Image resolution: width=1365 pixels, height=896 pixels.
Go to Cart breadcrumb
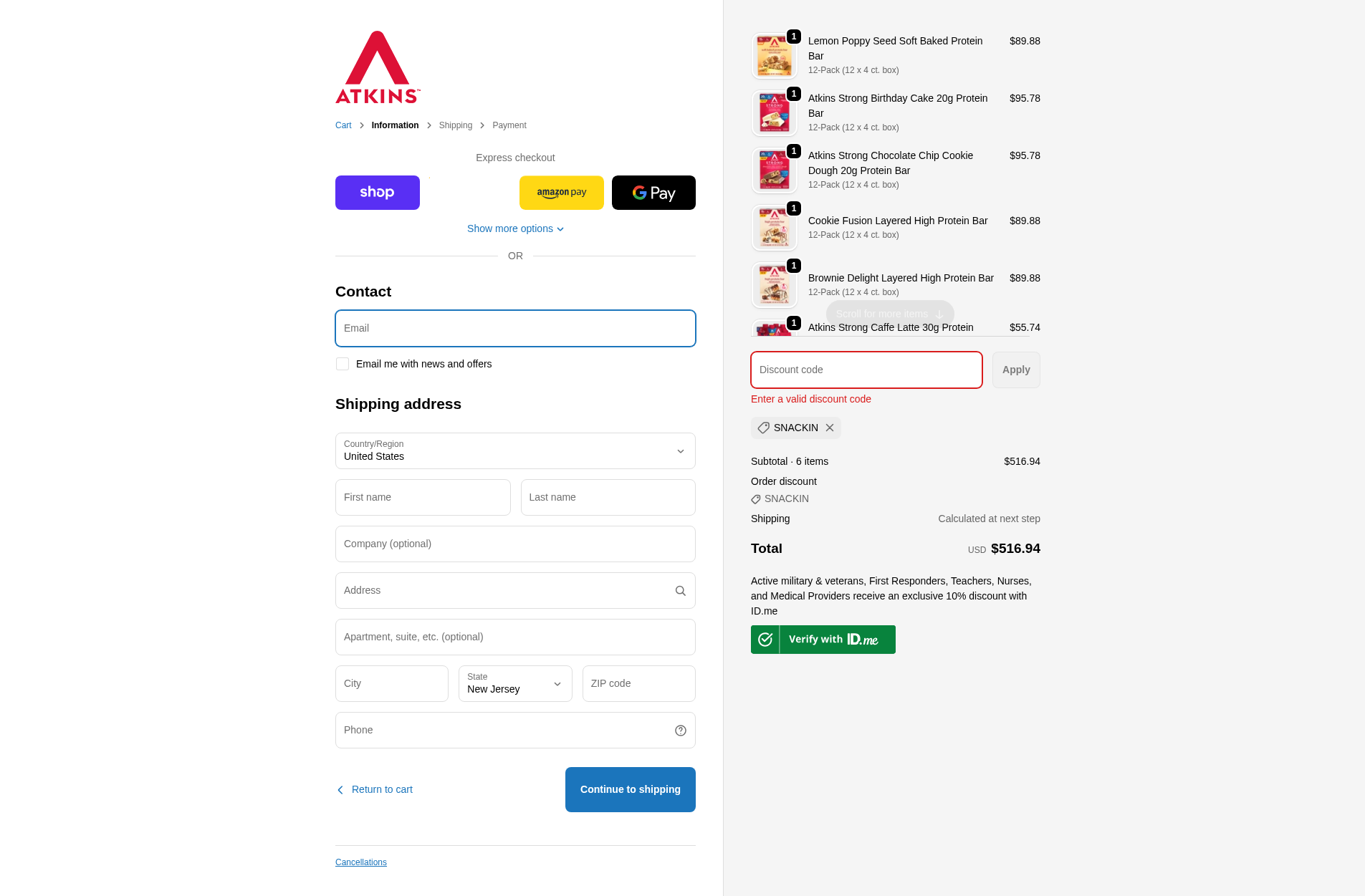[x=343, y=125]
